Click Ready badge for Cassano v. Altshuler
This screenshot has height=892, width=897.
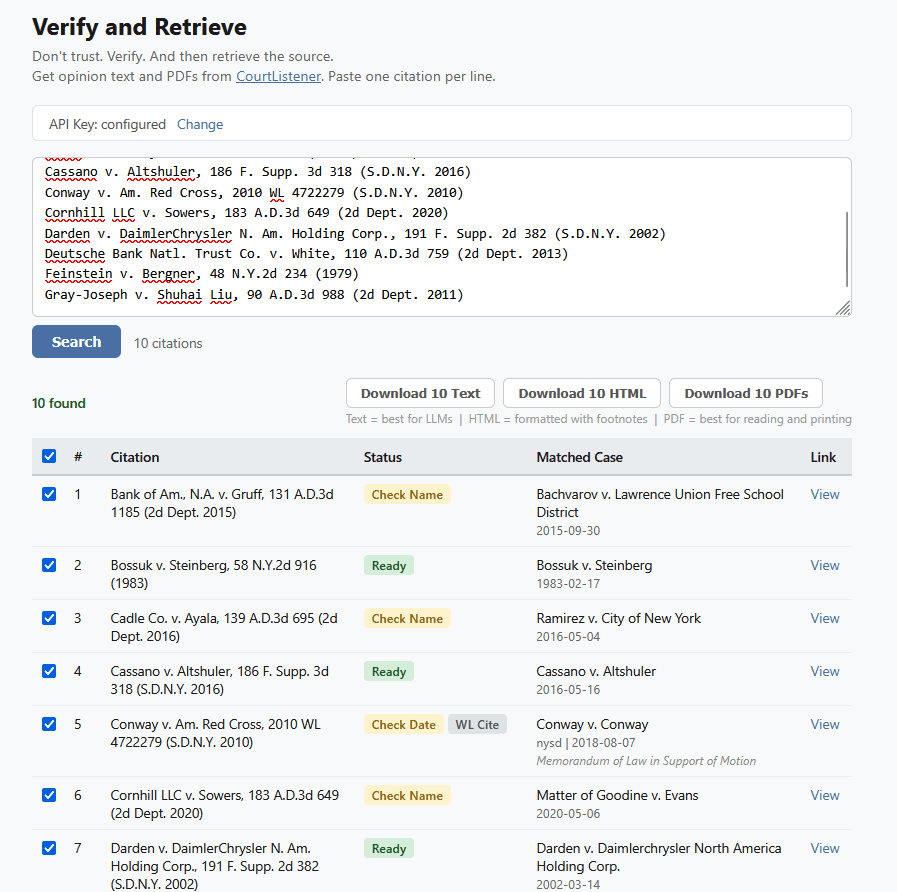coord(389,671)
